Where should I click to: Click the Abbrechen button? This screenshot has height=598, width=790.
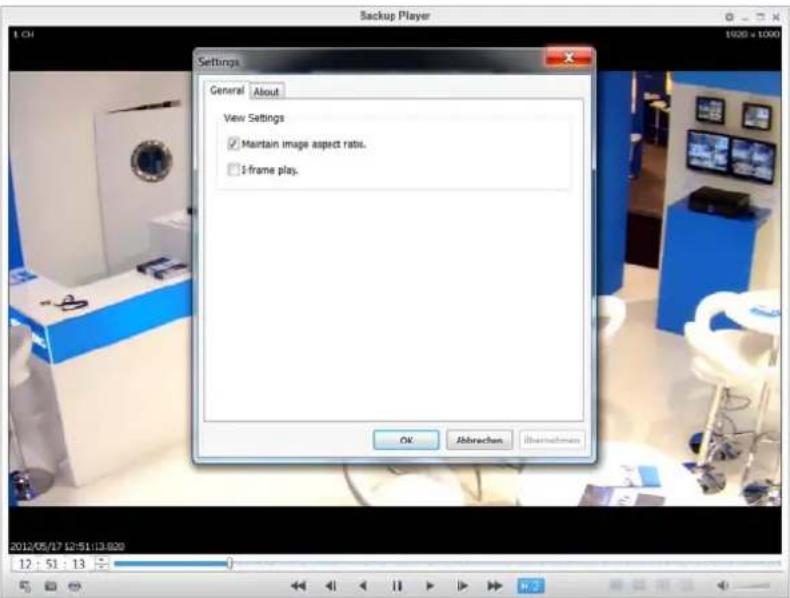coord(479,440)
